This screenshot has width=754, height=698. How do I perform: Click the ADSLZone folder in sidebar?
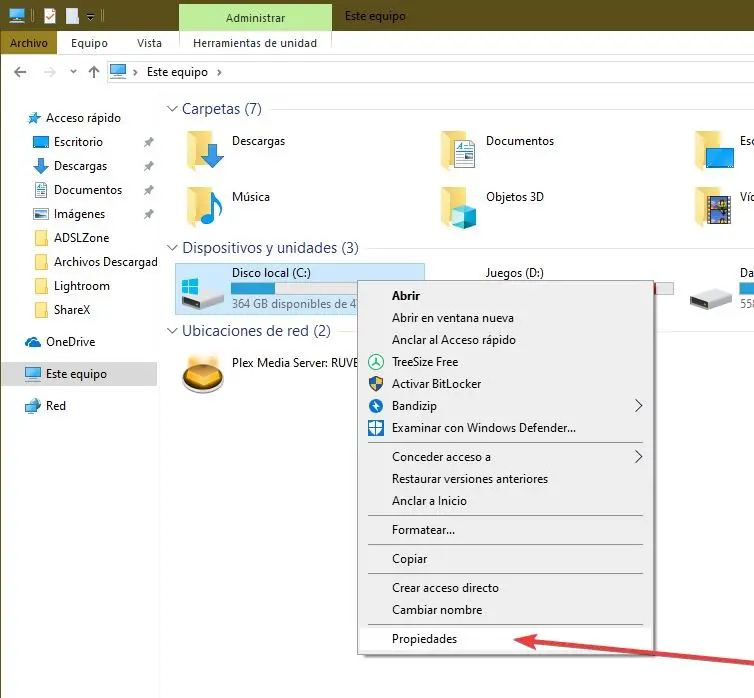tap(81, 237)
